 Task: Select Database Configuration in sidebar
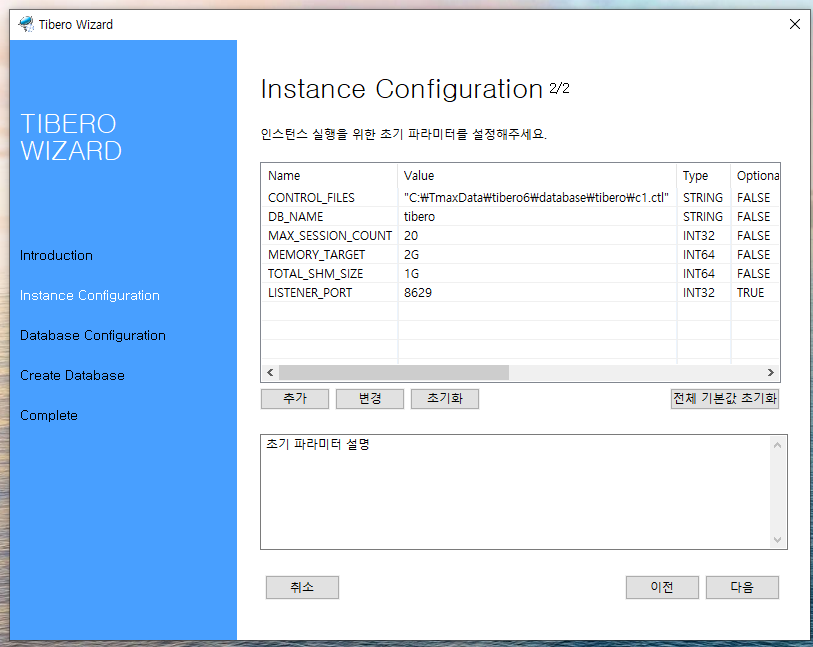[x=93, y=335]
